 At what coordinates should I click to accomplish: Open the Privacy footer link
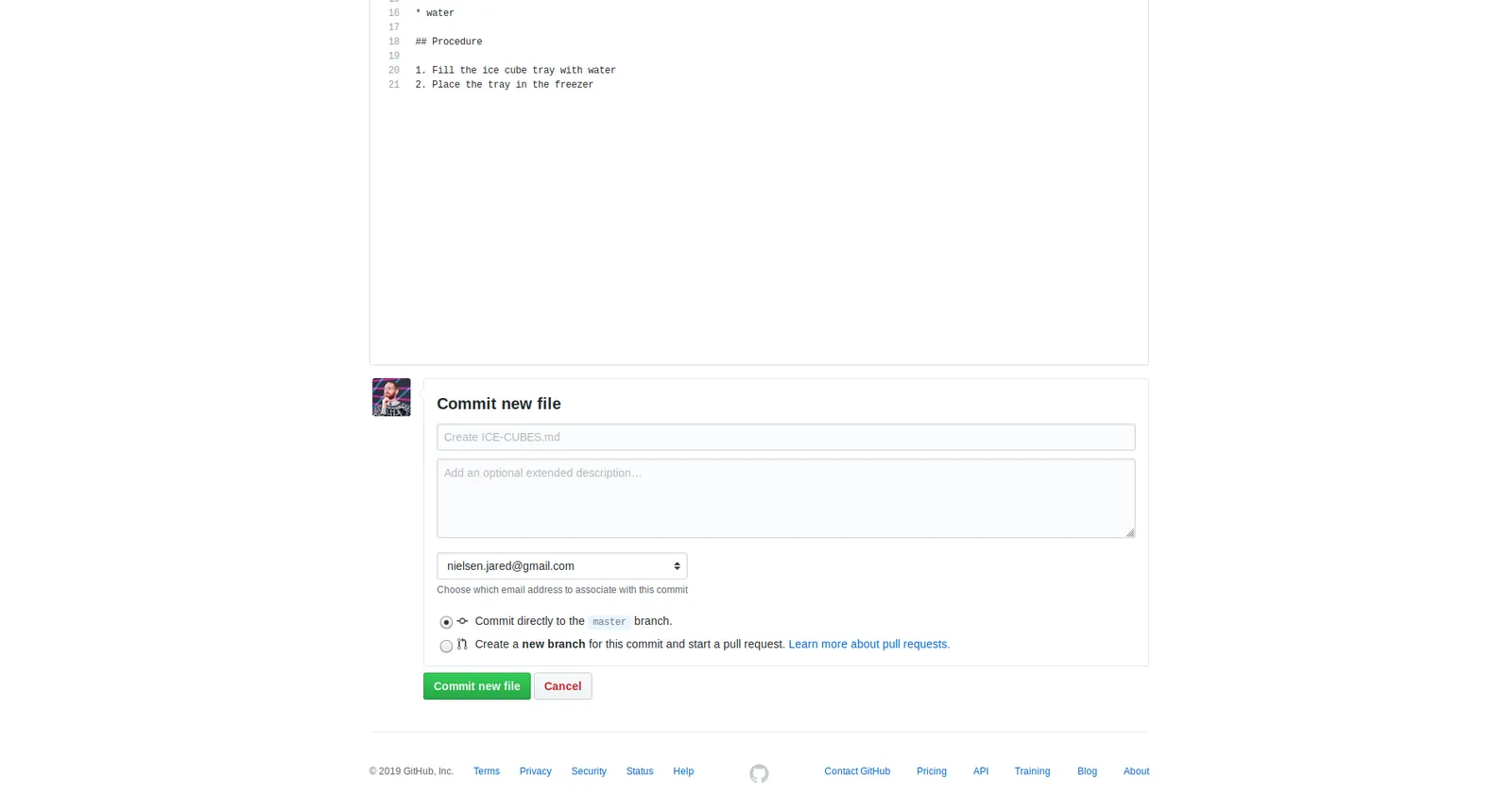[535, 771]
